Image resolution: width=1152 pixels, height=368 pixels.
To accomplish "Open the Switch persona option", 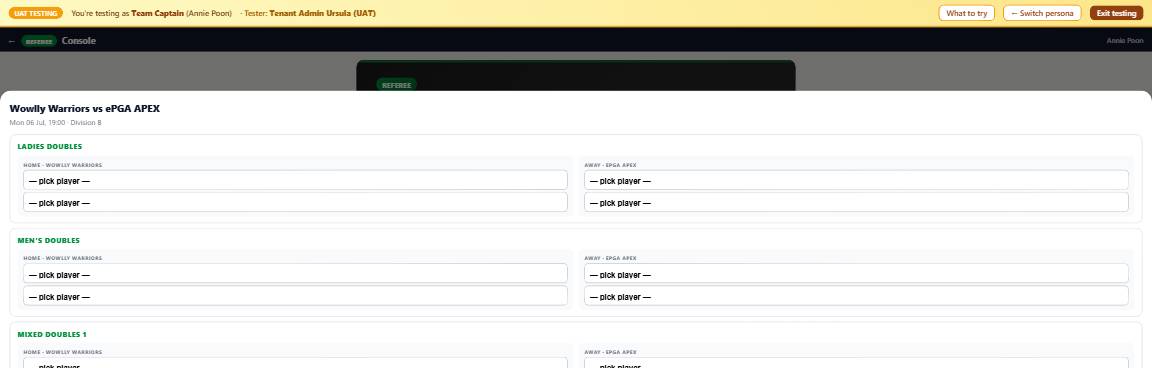I will (1042, 13).
